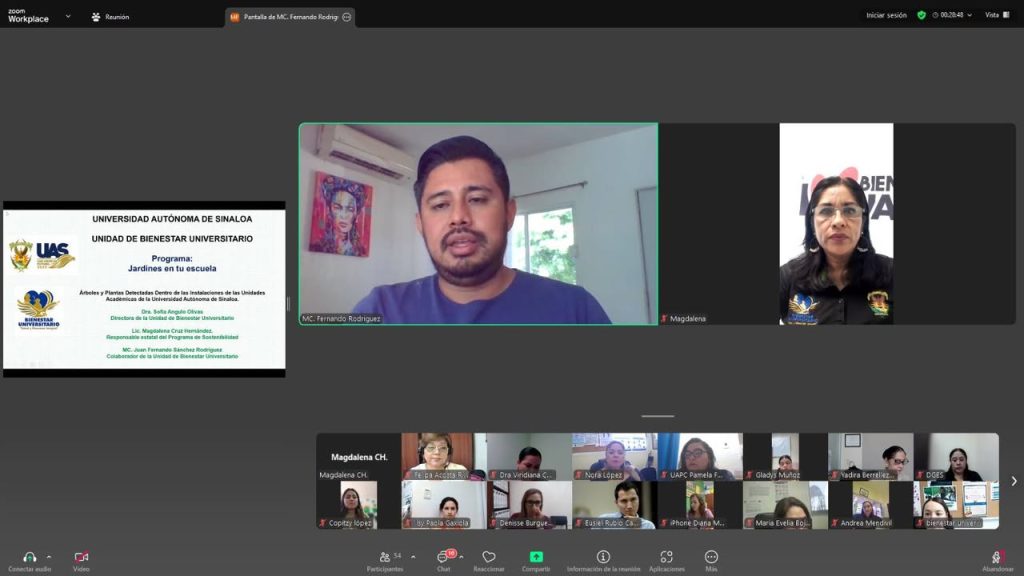The width and height of the screenshot is (1024, 576).
Task: Click Iniciar sesión in the top bar
Action: (x=886, y=15)
